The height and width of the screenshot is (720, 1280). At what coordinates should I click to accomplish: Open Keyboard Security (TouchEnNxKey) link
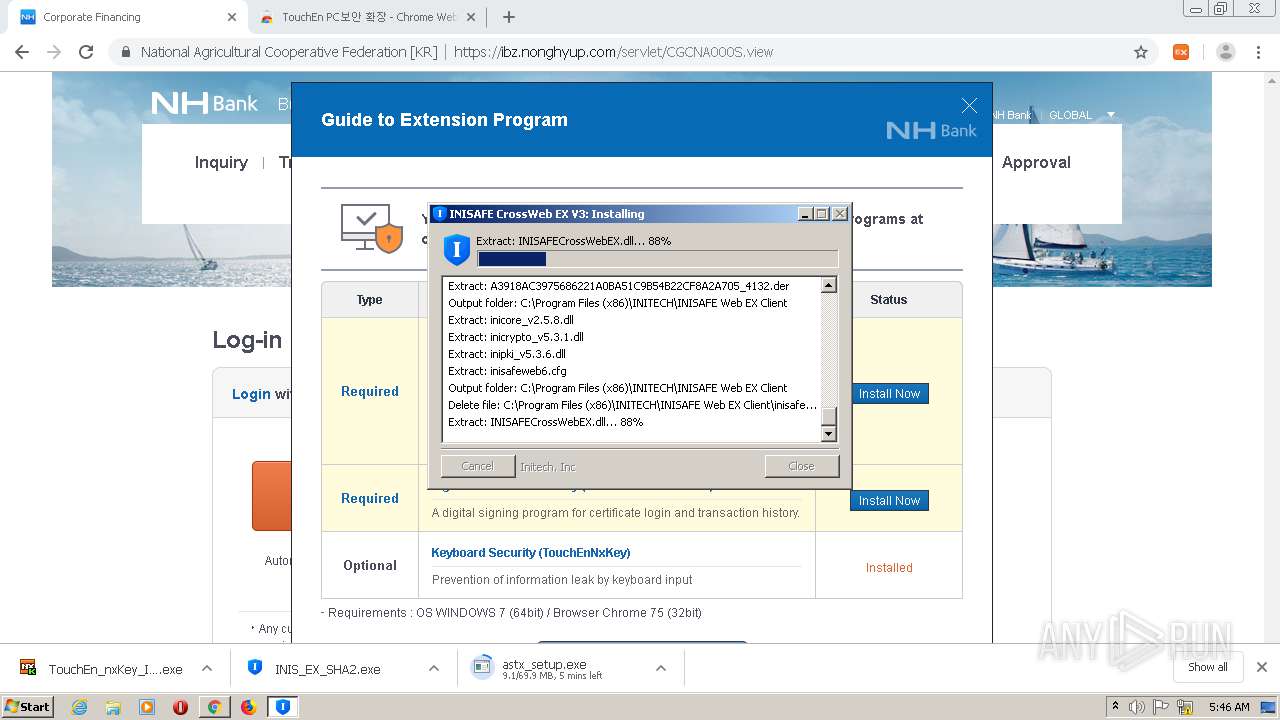tap(530, 553)
